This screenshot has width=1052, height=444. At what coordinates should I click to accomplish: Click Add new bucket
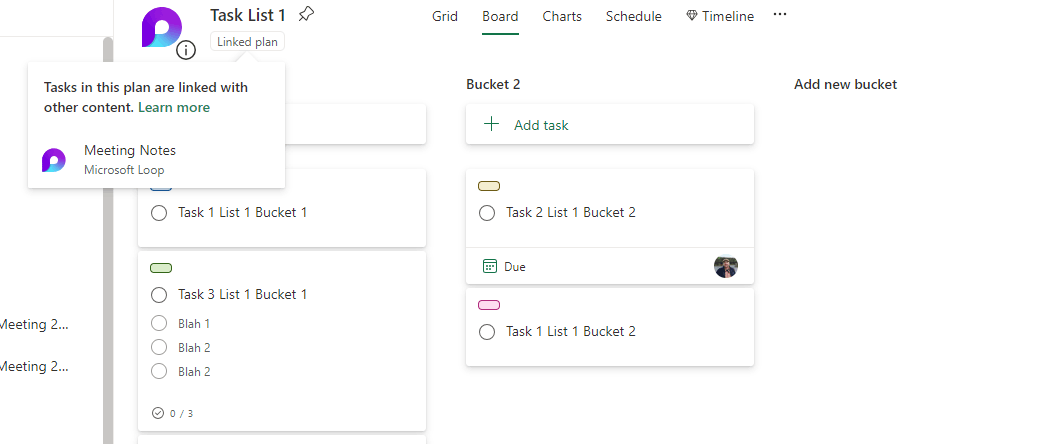845,85
